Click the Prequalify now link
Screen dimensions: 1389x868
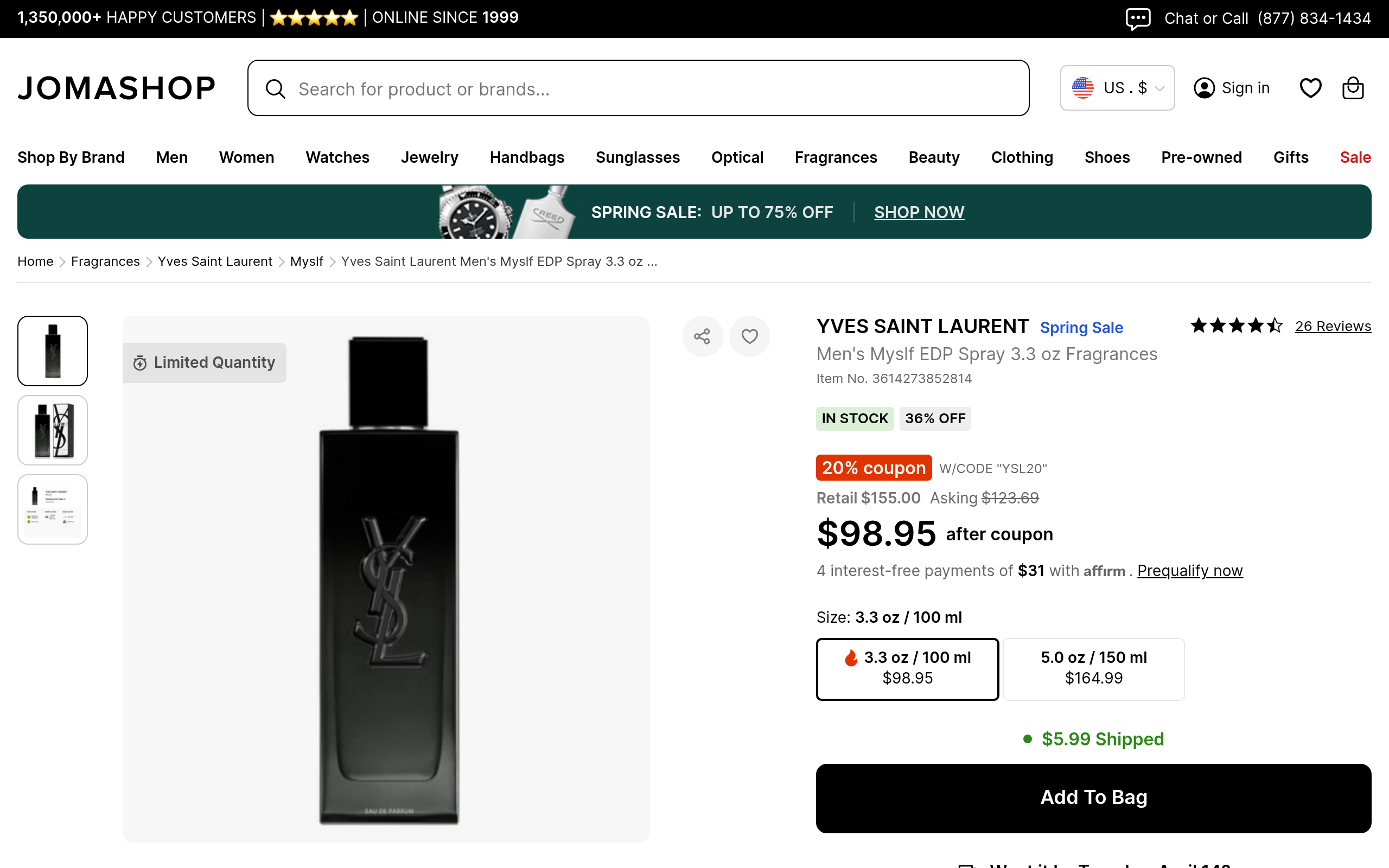(x=1190, y=571)
